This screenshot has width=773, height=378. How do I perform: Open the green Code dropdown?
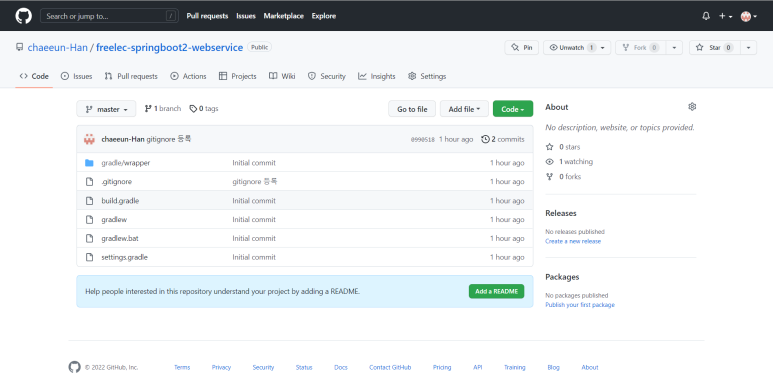[x=513, y=109]
